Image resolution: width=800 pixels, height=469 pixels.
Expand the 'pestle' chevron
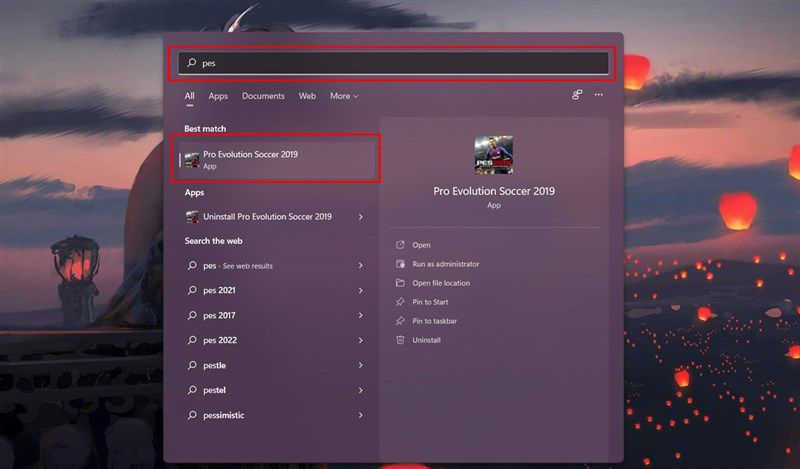pyautogui.click(x=361, y=365)
